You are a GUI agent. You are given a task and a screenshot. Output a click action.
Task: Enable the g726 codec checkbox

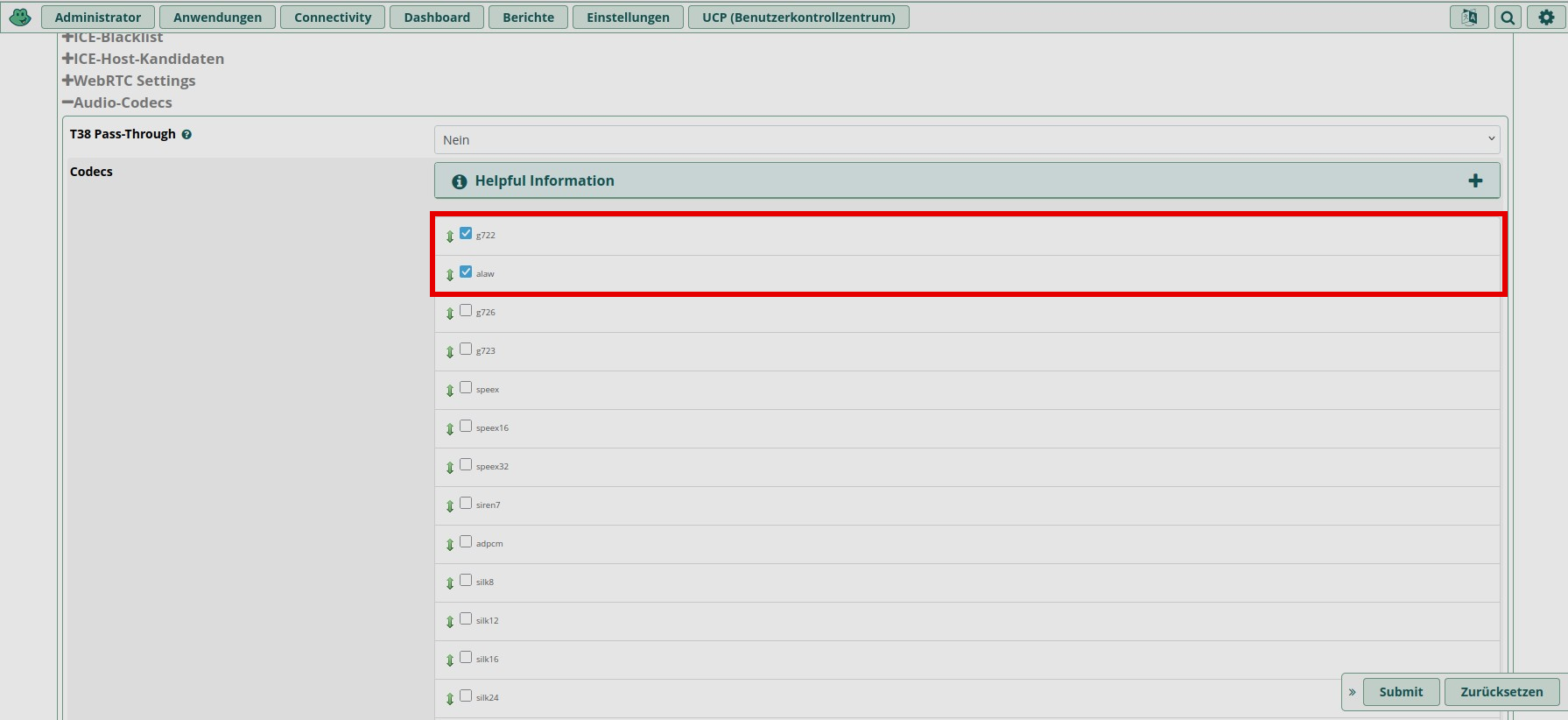pos(466,311)
